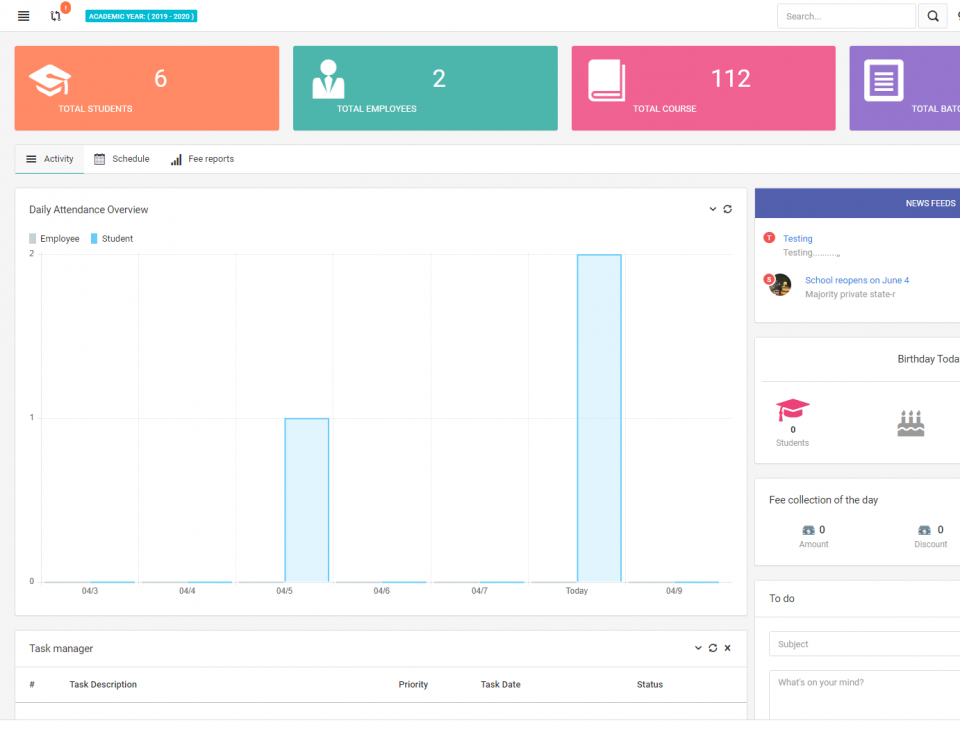
Task: Select the search magnifier icon
Action: coord(933,16)
